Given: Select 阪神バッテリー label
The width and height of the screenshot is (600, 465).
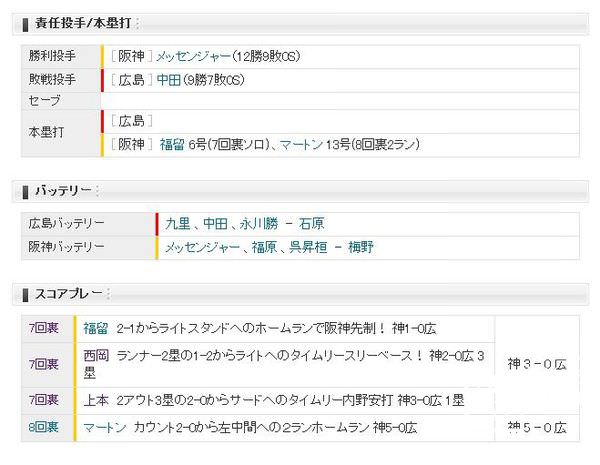Looking at the screenshot, I should [x=67, y=247].
